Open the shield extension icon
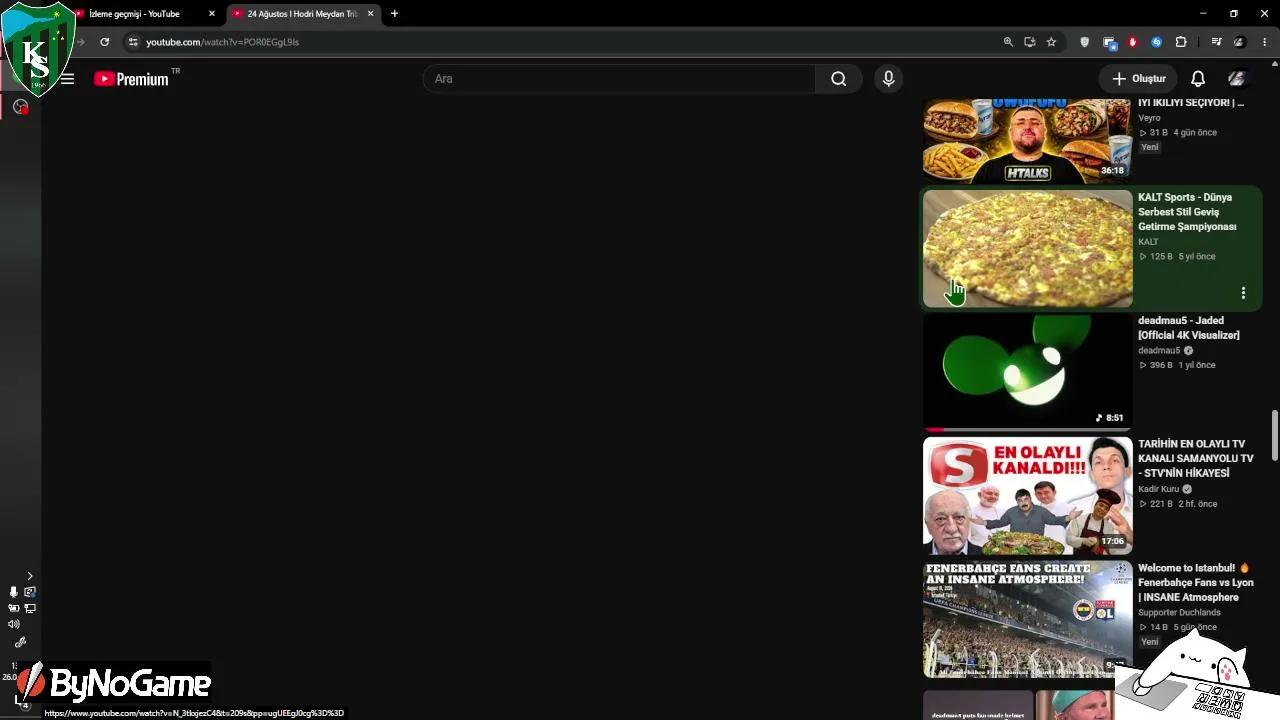The height and width of the screenshot is (720, 1280). pos(1085,42)
